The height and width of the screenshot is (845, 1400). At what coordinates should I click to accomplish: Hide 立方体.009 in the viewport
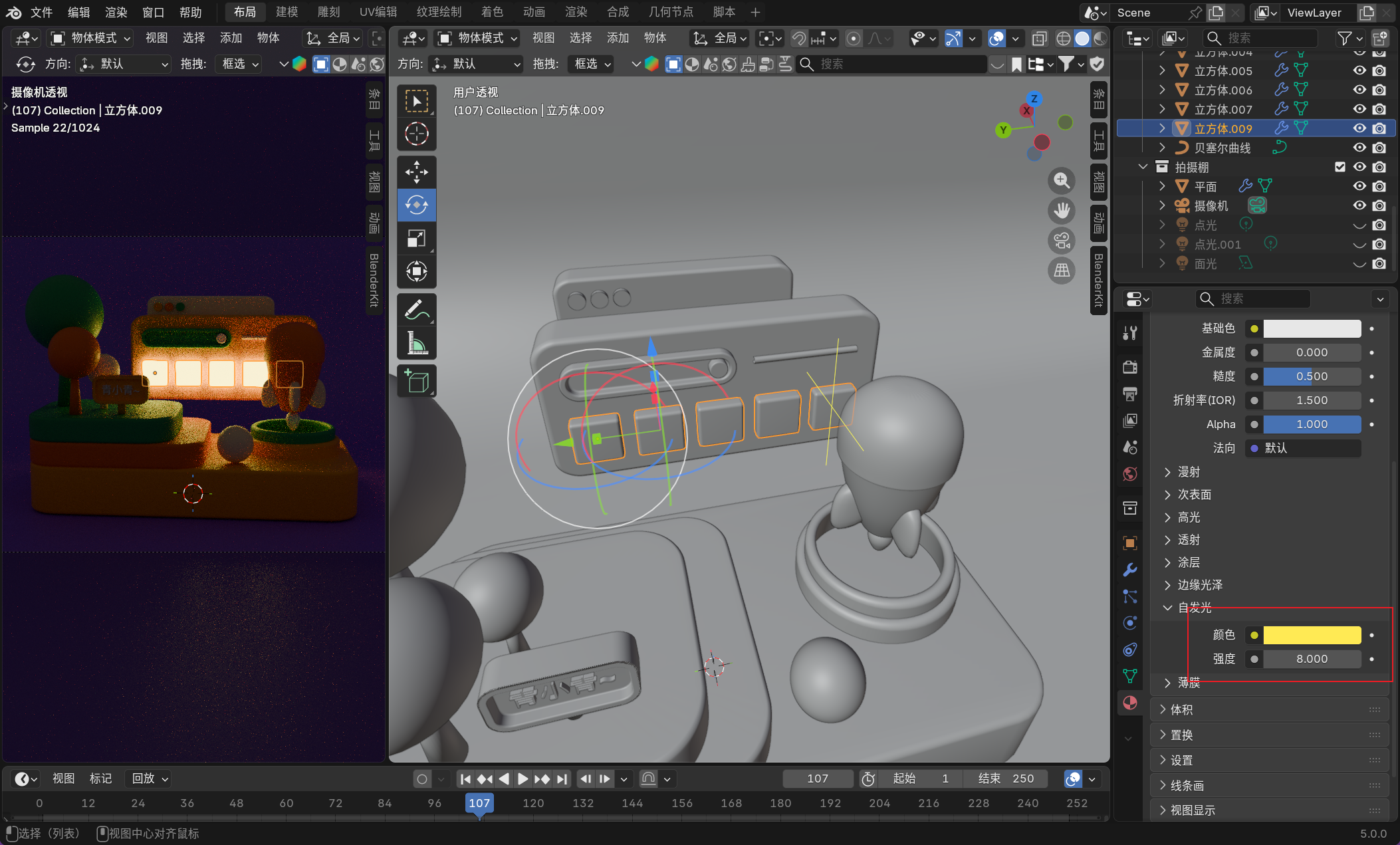pos(1359,128)
